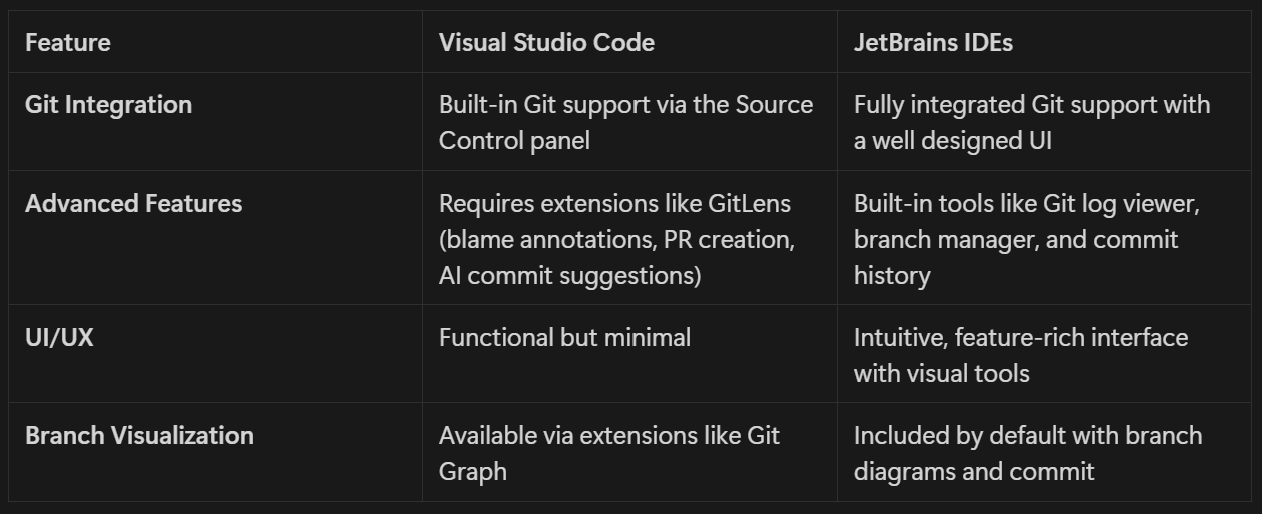Viewport: 1262px width, 514px height.
Task: Select cell mentioning Source Control panel
Action: point(629,122)
